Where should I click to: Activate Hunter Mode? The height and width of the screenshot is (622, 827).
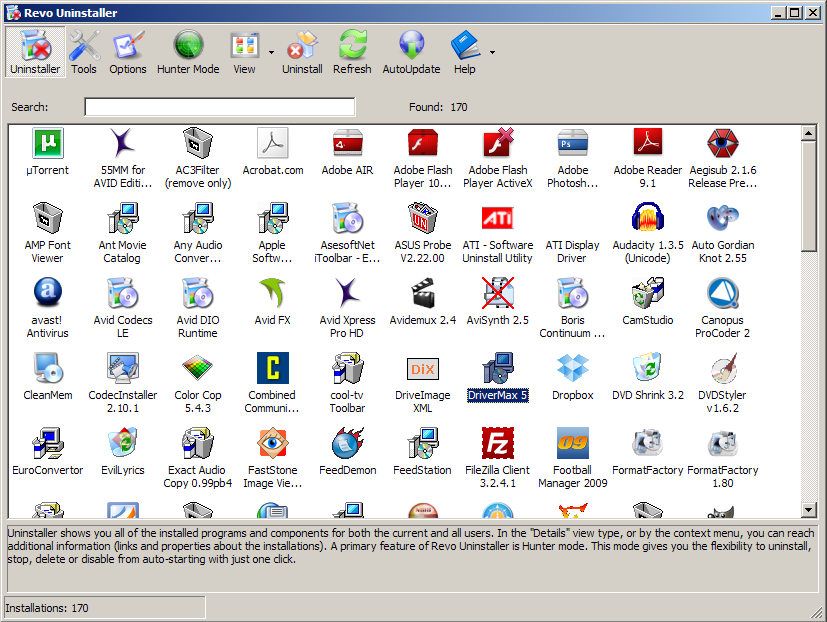[188, 52]
